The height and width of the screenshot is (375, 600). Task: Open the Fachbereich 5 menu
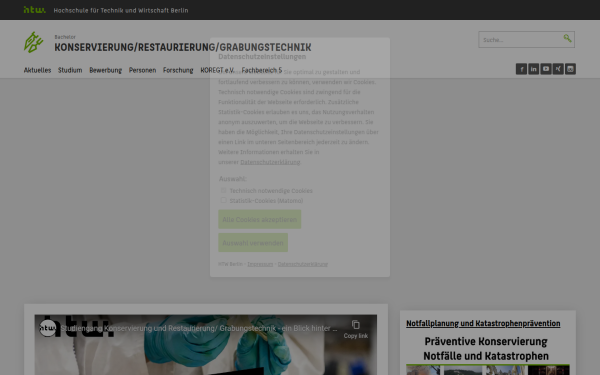262,70
